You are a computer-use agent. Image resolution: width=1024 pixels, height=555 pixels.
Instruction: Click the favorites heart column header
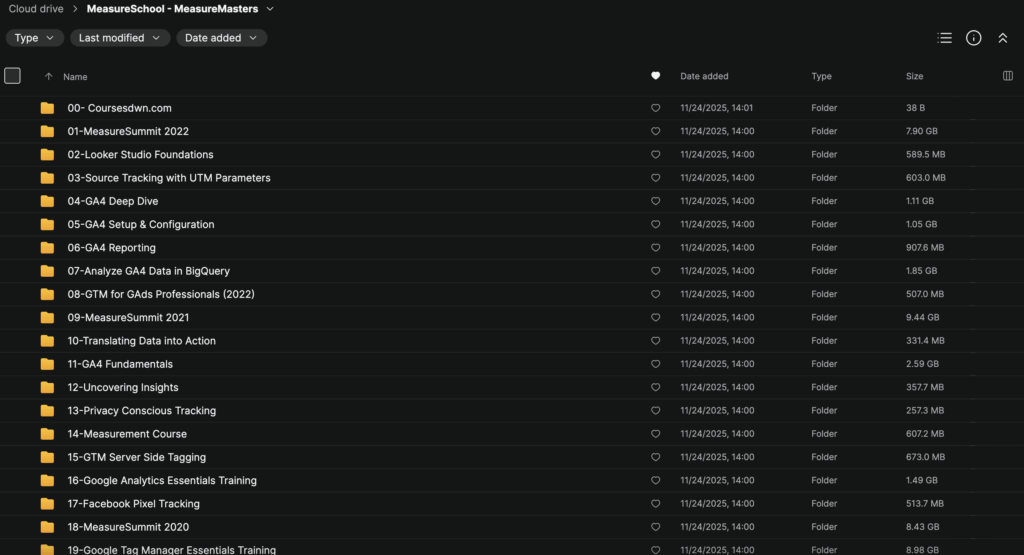point(655,76)
